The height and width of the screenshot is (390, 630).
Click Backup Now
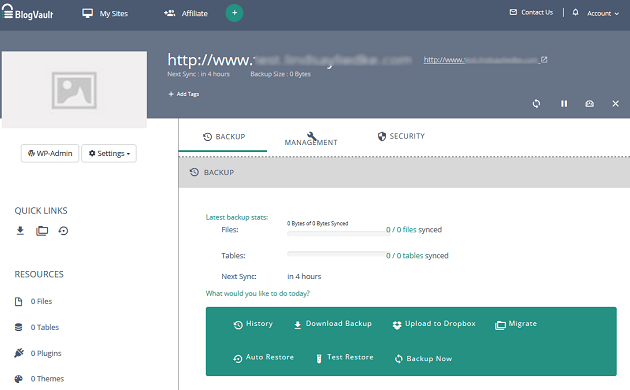point(423,359)
